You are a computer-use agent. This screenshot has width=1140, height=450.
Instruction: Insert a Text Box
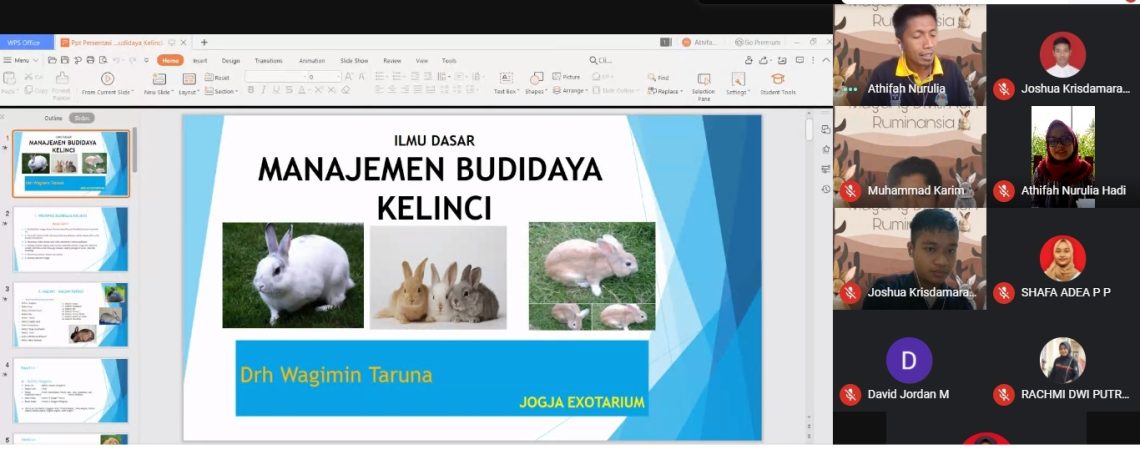[x=506, y=84]
